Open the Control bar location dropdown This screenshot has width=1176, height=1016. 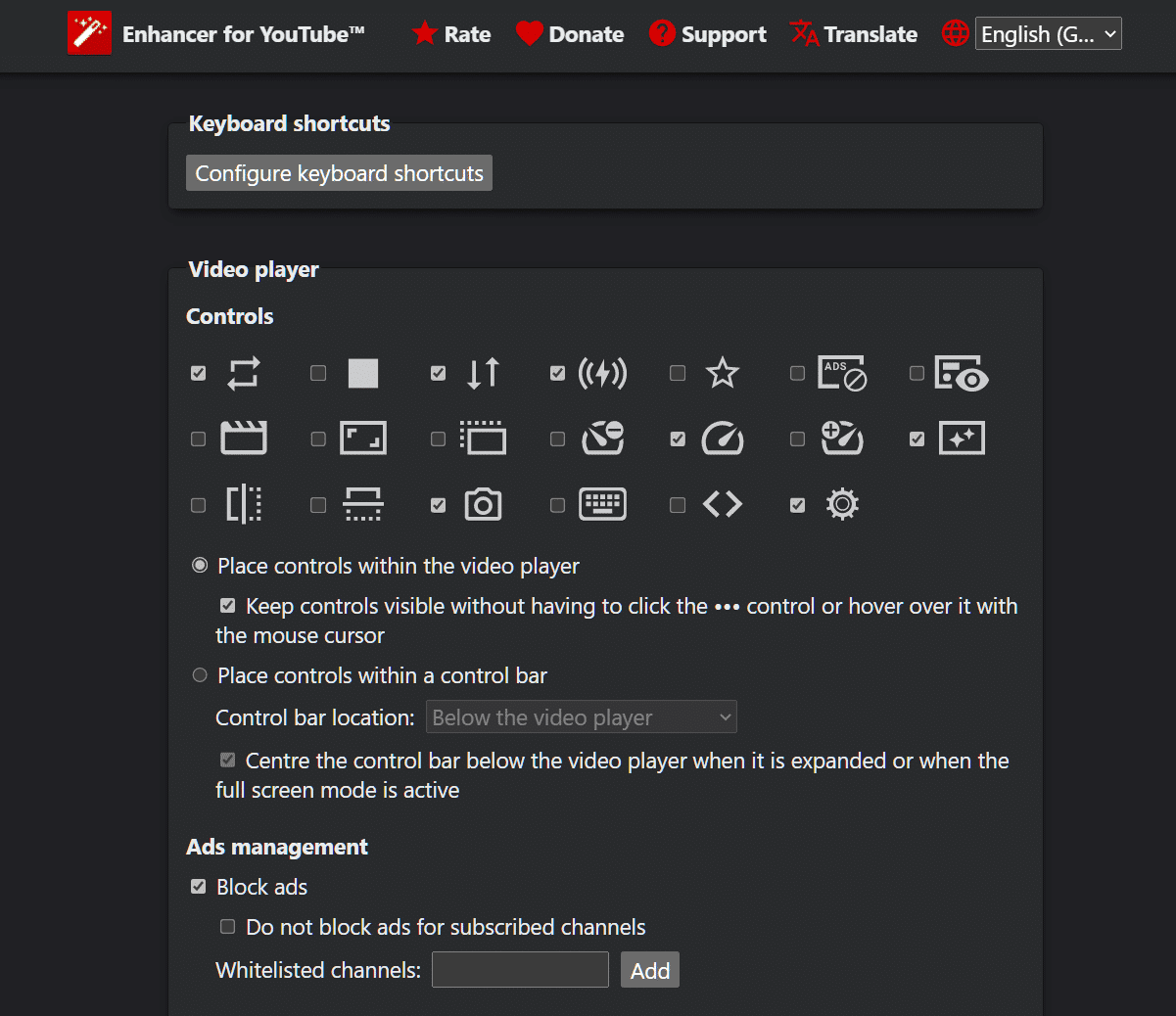[x=581, y=716]
